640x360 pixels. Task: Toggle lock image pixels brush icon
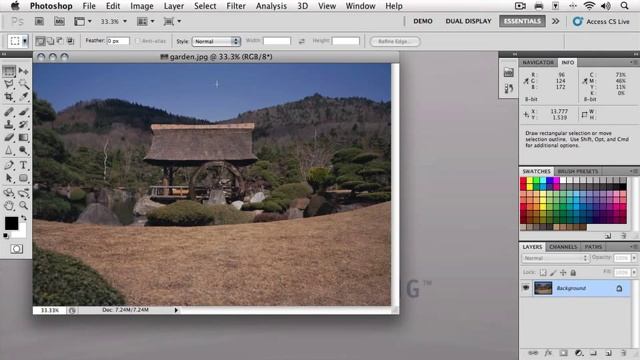[553, 272]
